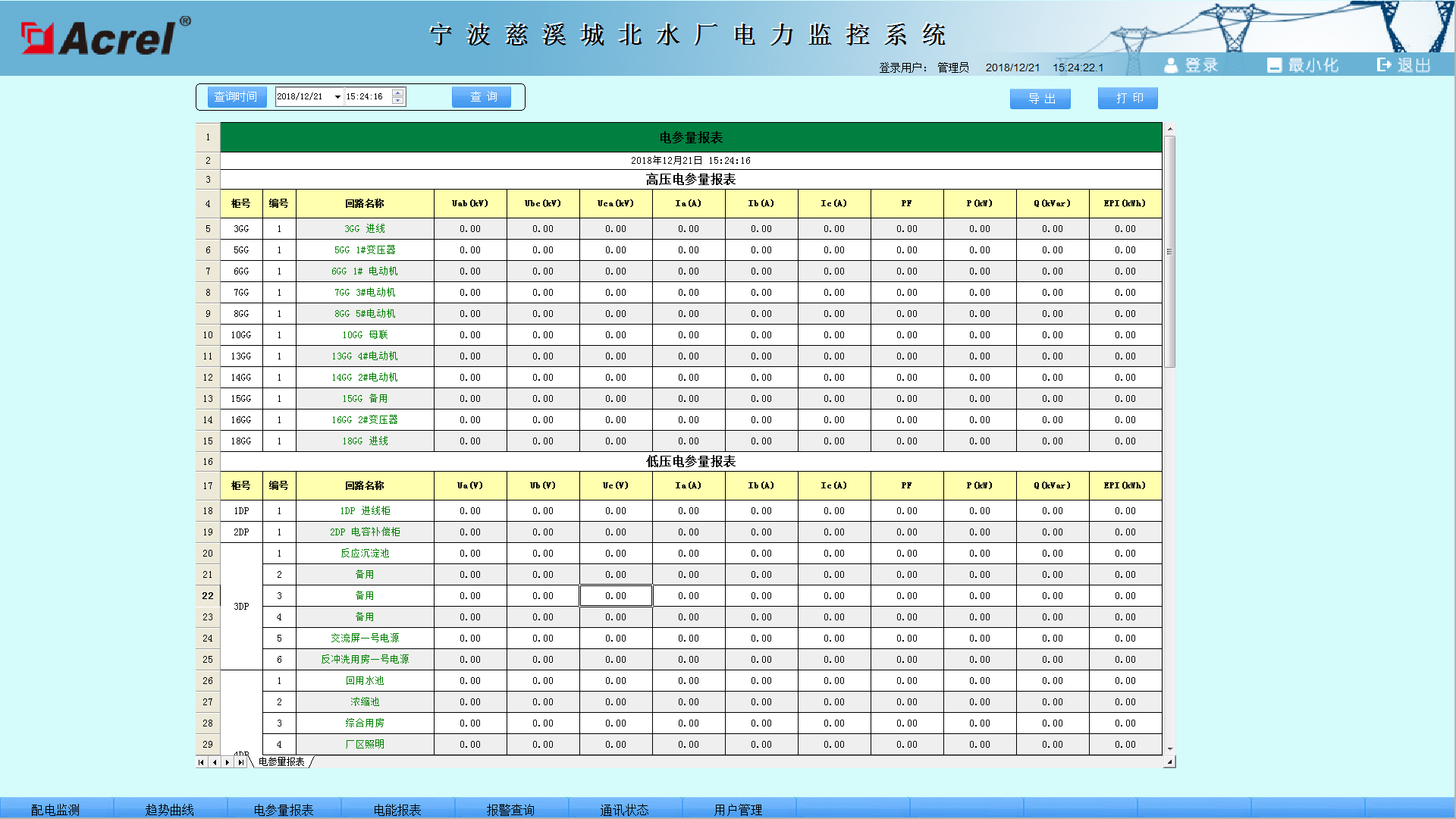Viewport: 1456px width, 819px height.
Task: Decrease query time with spinner down arrow
Action: (397, 100)
